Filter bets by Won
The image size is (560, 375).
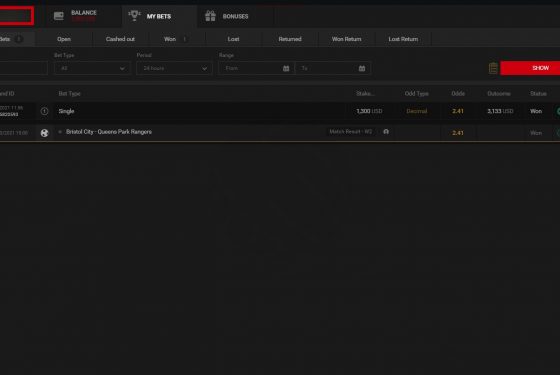click(170, 39)
